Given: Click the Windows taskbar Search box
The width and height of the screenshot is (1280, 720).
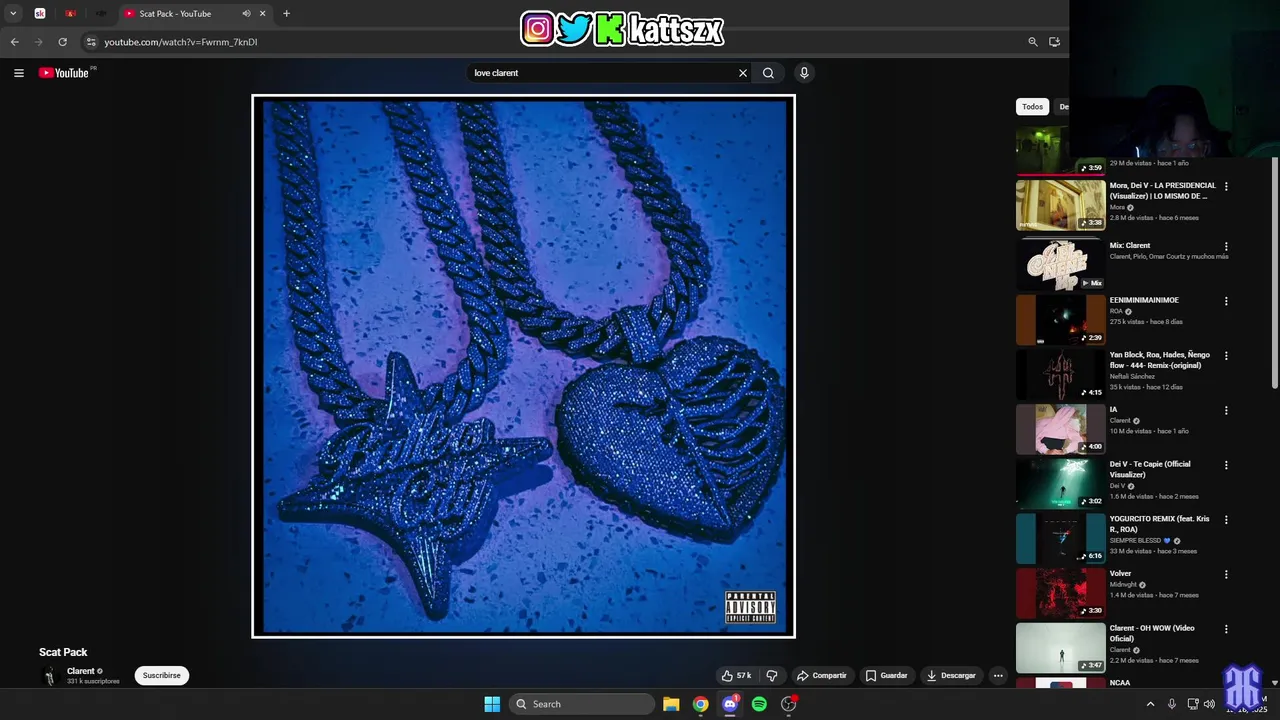Looking at the screenshot, I should tap(582, 704).
